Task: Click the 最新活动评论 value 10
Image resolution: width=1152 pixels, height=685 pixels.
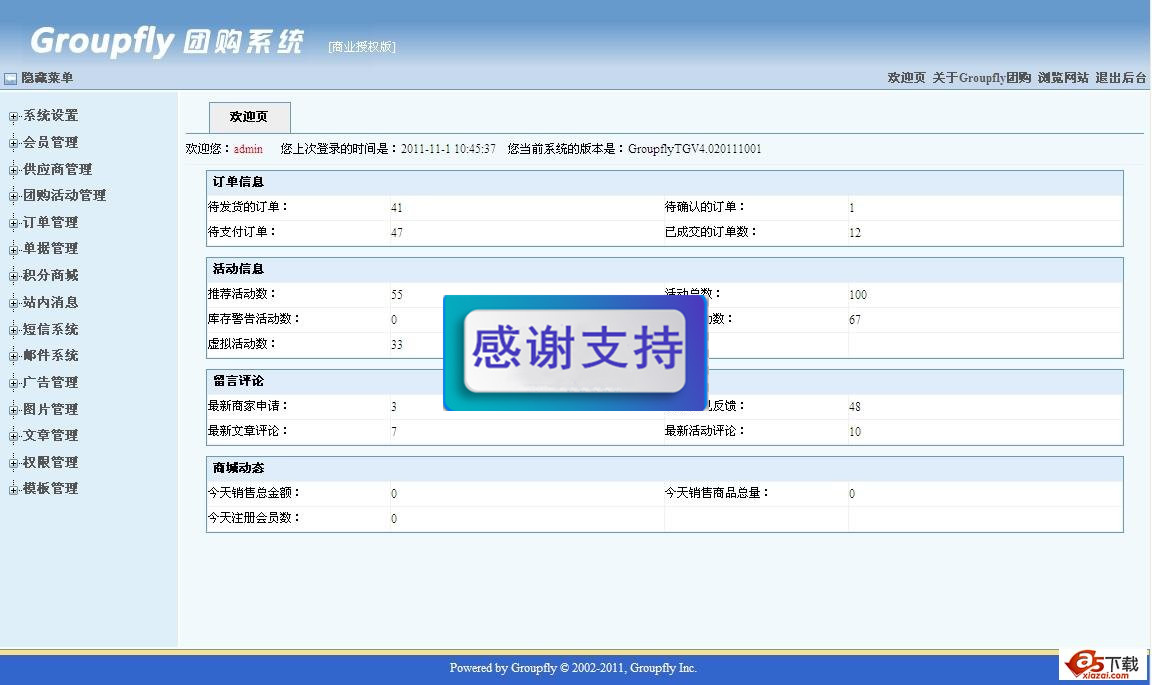Action: pos(855,431)
